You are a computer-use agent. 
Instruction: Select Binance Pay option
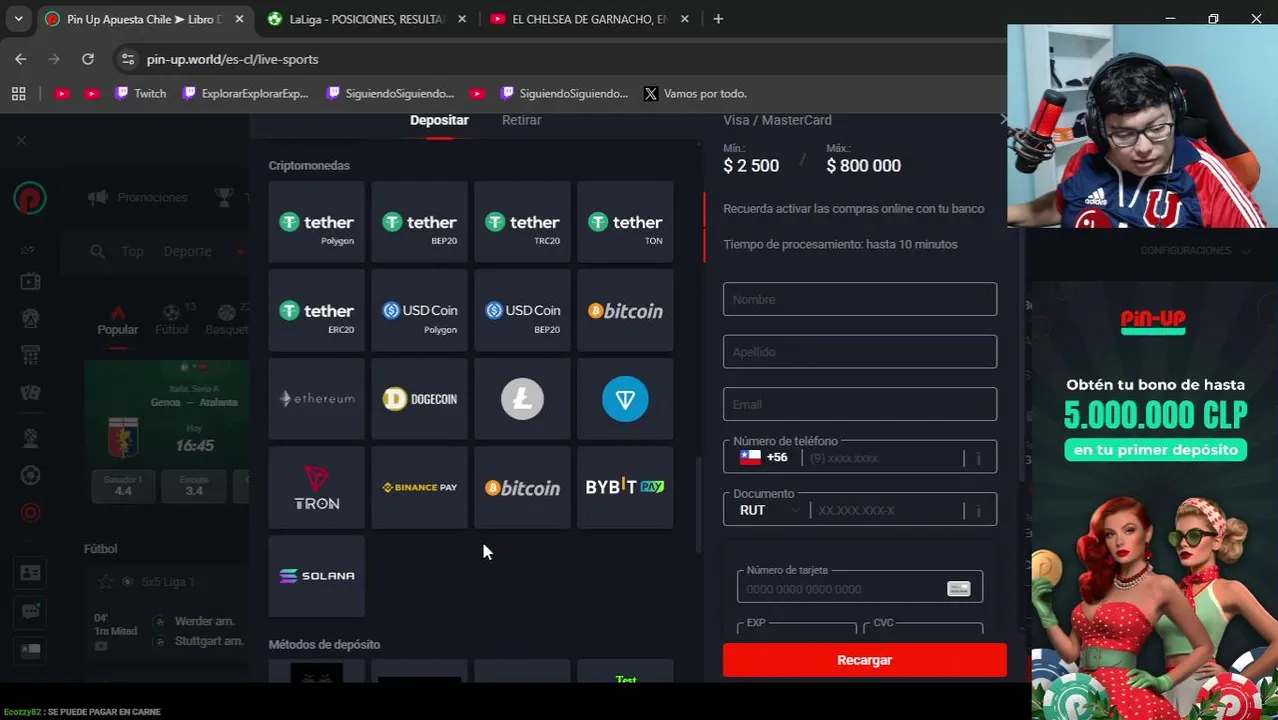click(x=419, y=488)
